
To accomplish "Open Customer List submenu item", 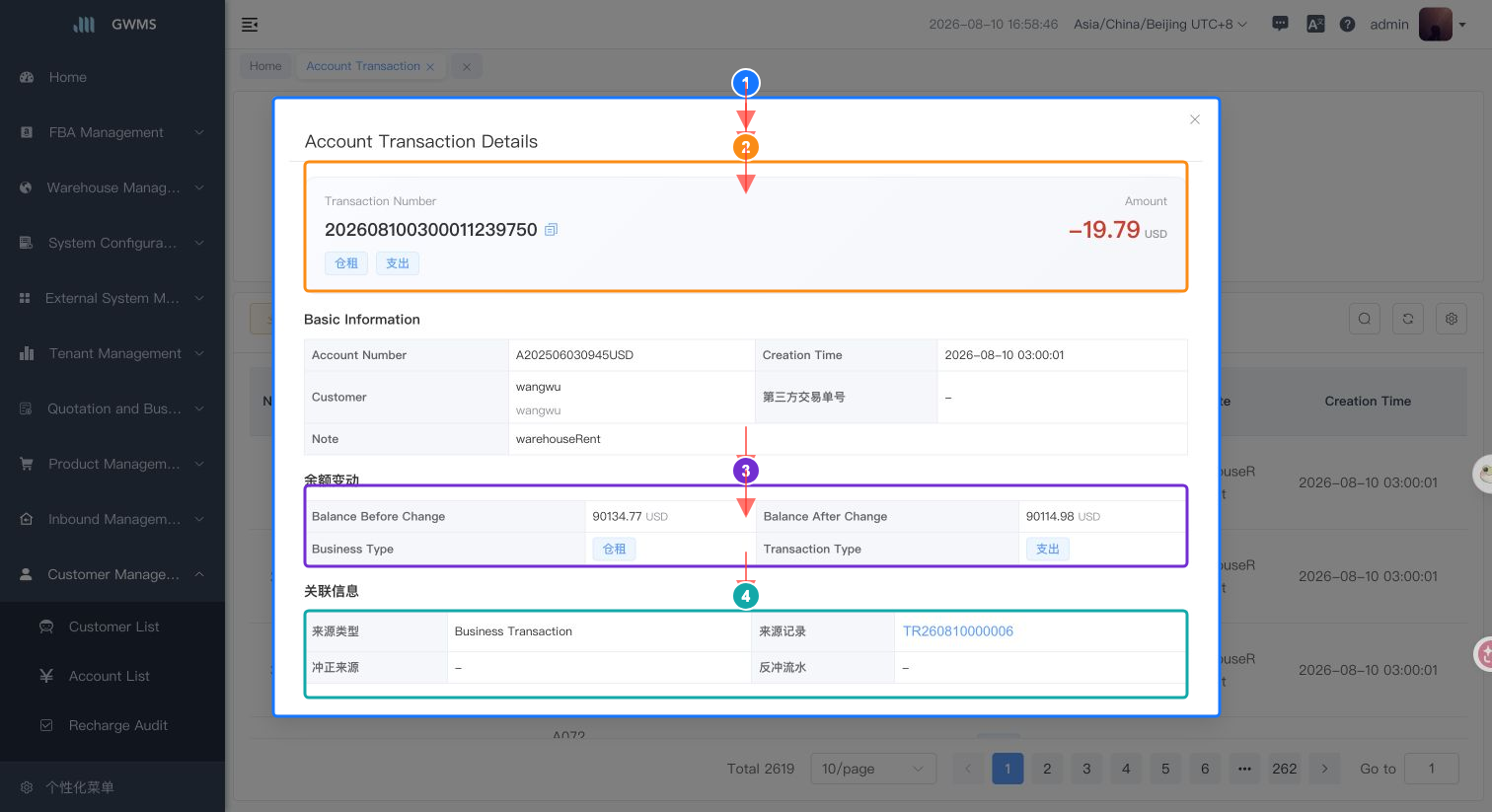I will [112, 627].
